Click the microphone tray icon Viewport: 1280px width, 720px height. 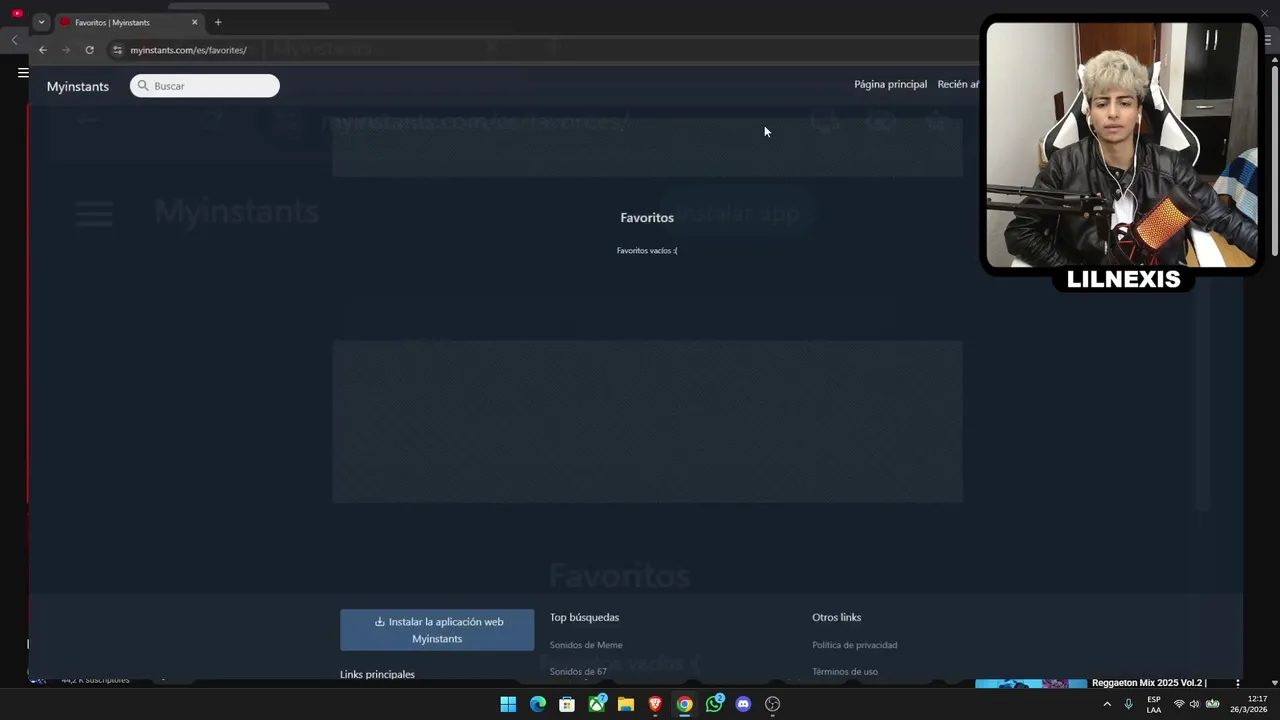1129,704
